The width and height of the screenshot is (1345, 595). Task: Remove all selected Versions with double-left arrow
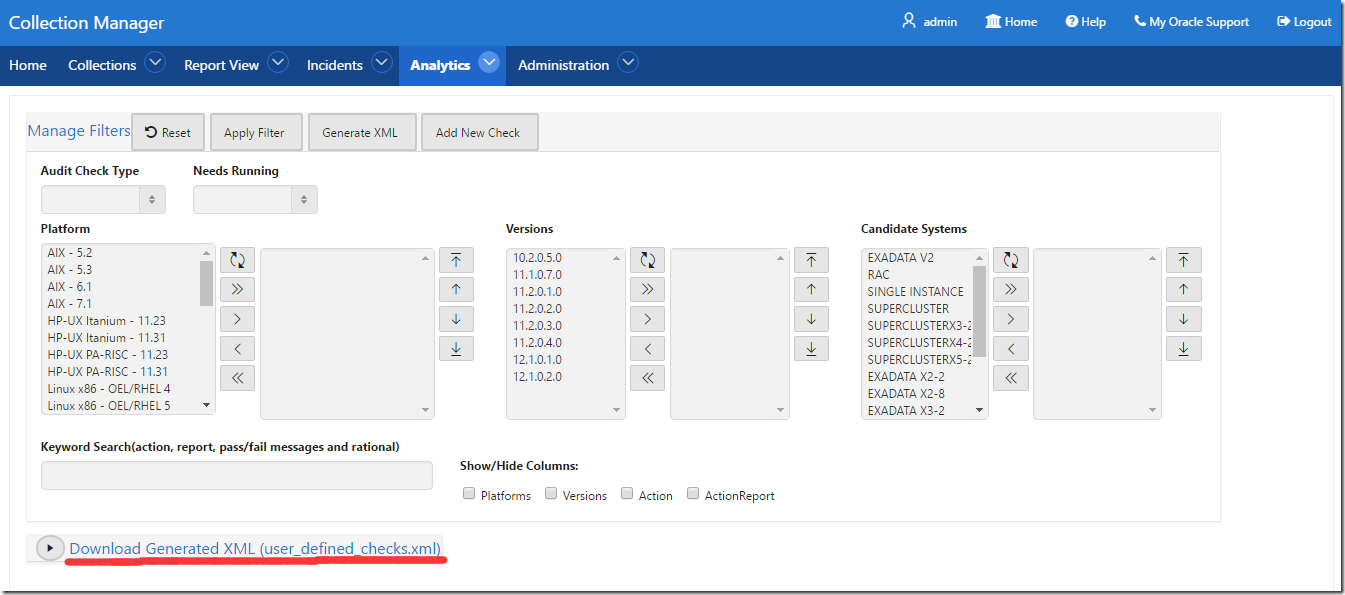[x=647, y=378]
